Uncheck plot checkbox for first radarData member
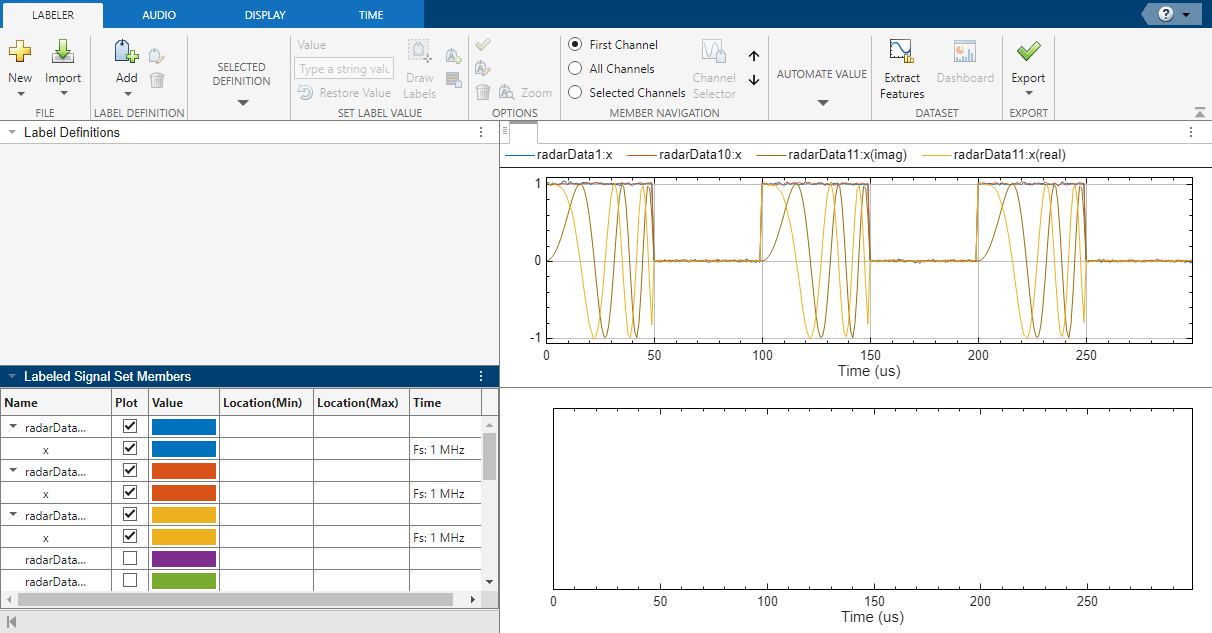 (130, 426)
